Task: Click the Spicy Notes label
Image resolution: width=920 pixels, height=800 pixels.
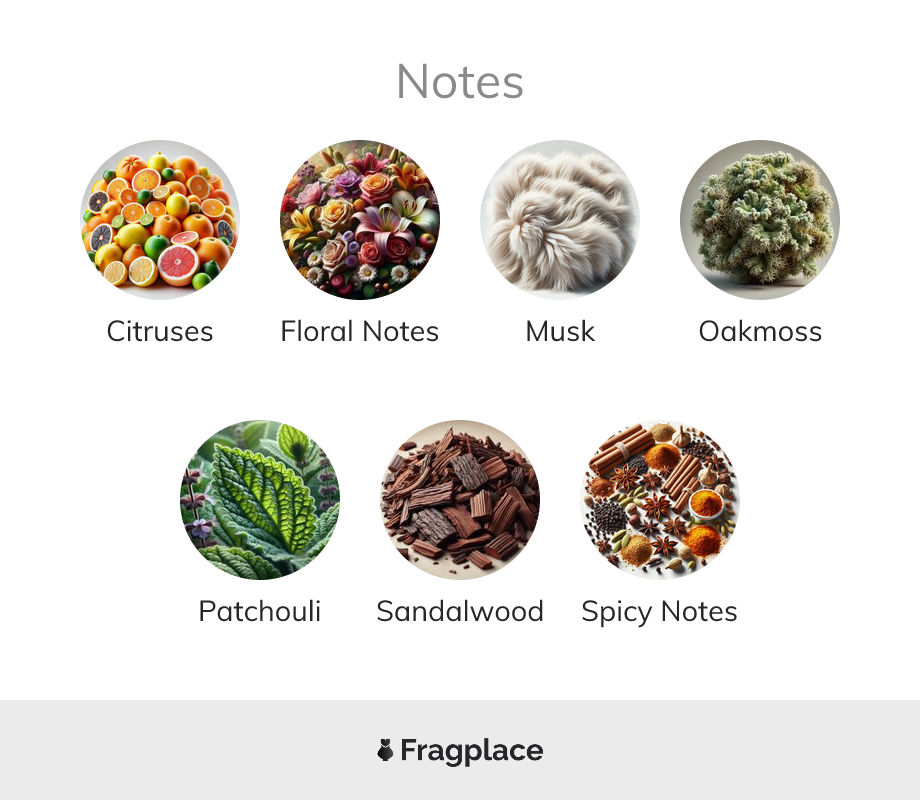Action: tap(659, 612)
